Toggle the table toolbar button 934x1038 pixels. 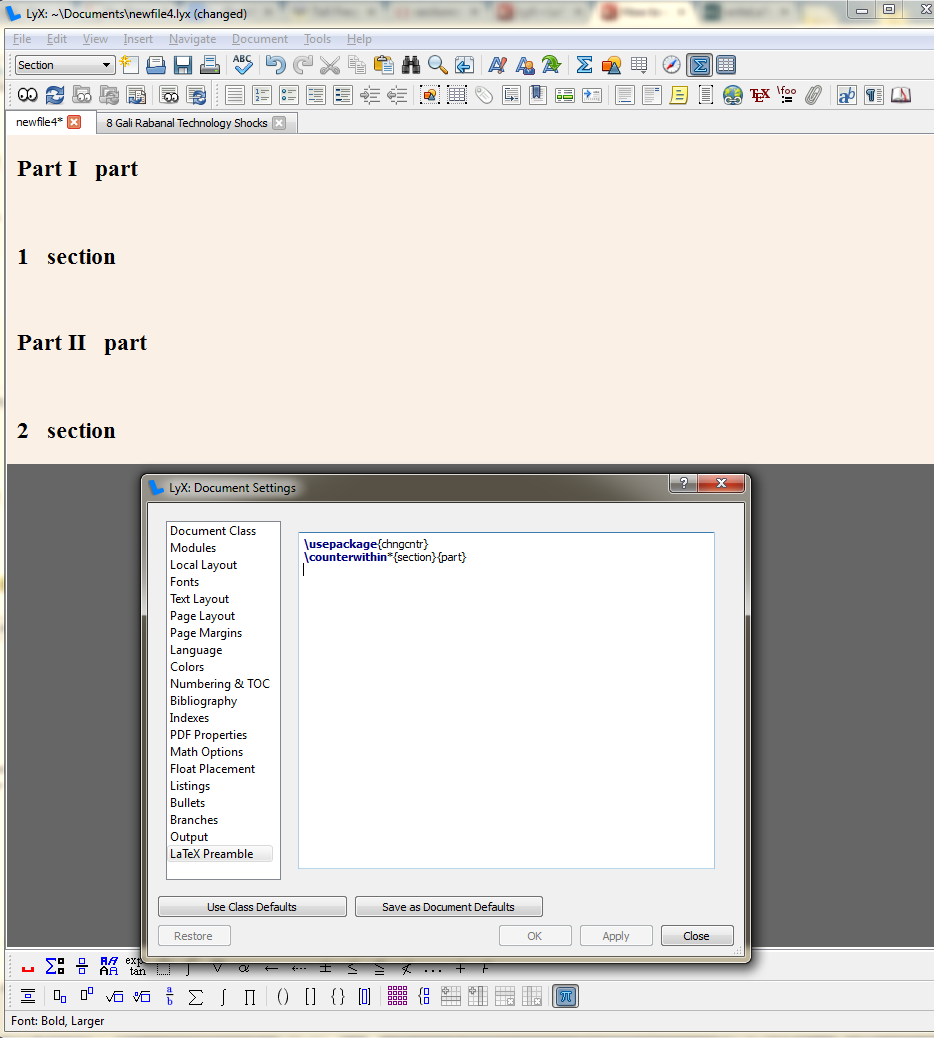(x=726, y=65)
